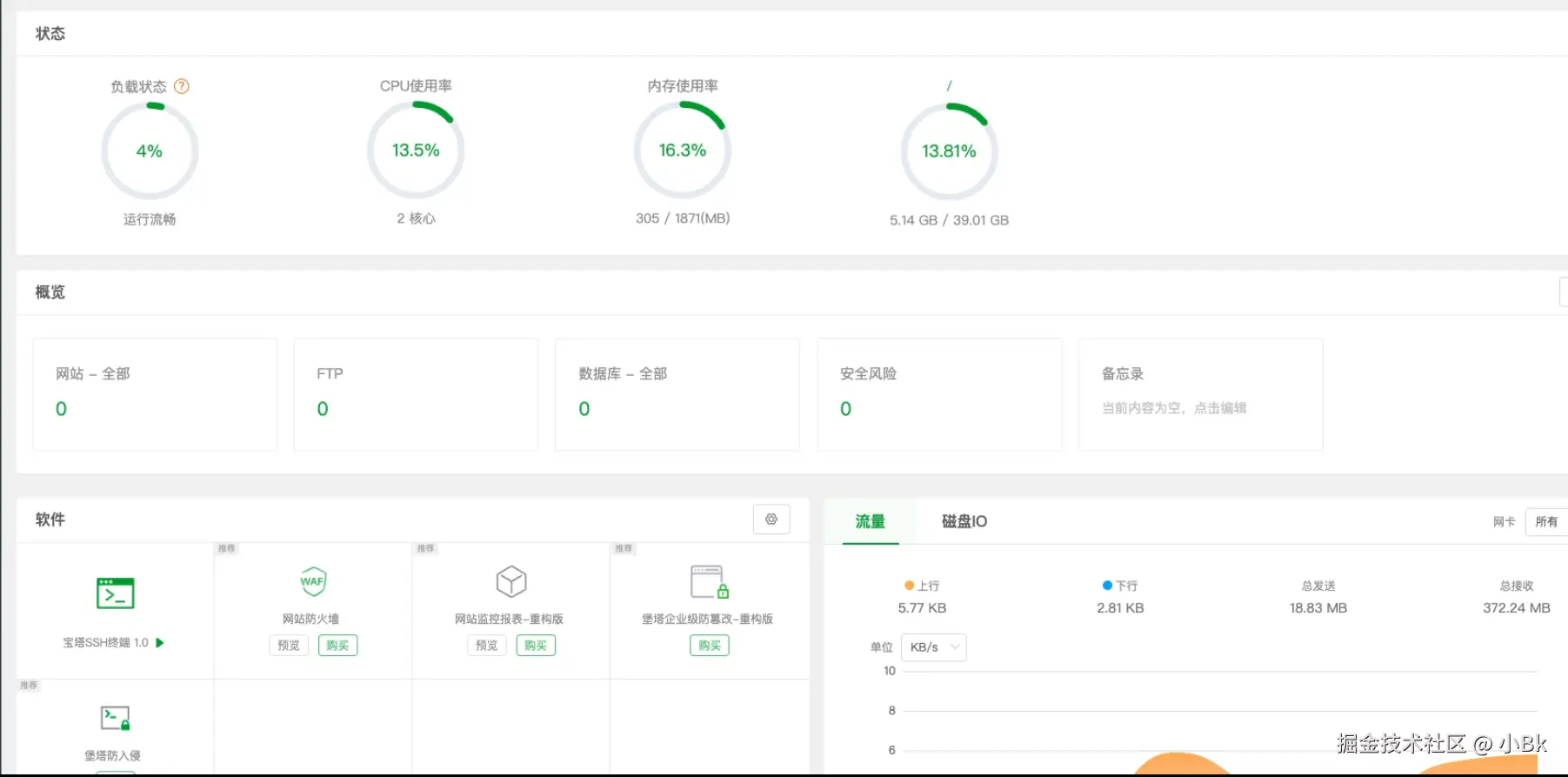Open the KB/s unit dropdown
1568x777 pixels.
point(934,647)
